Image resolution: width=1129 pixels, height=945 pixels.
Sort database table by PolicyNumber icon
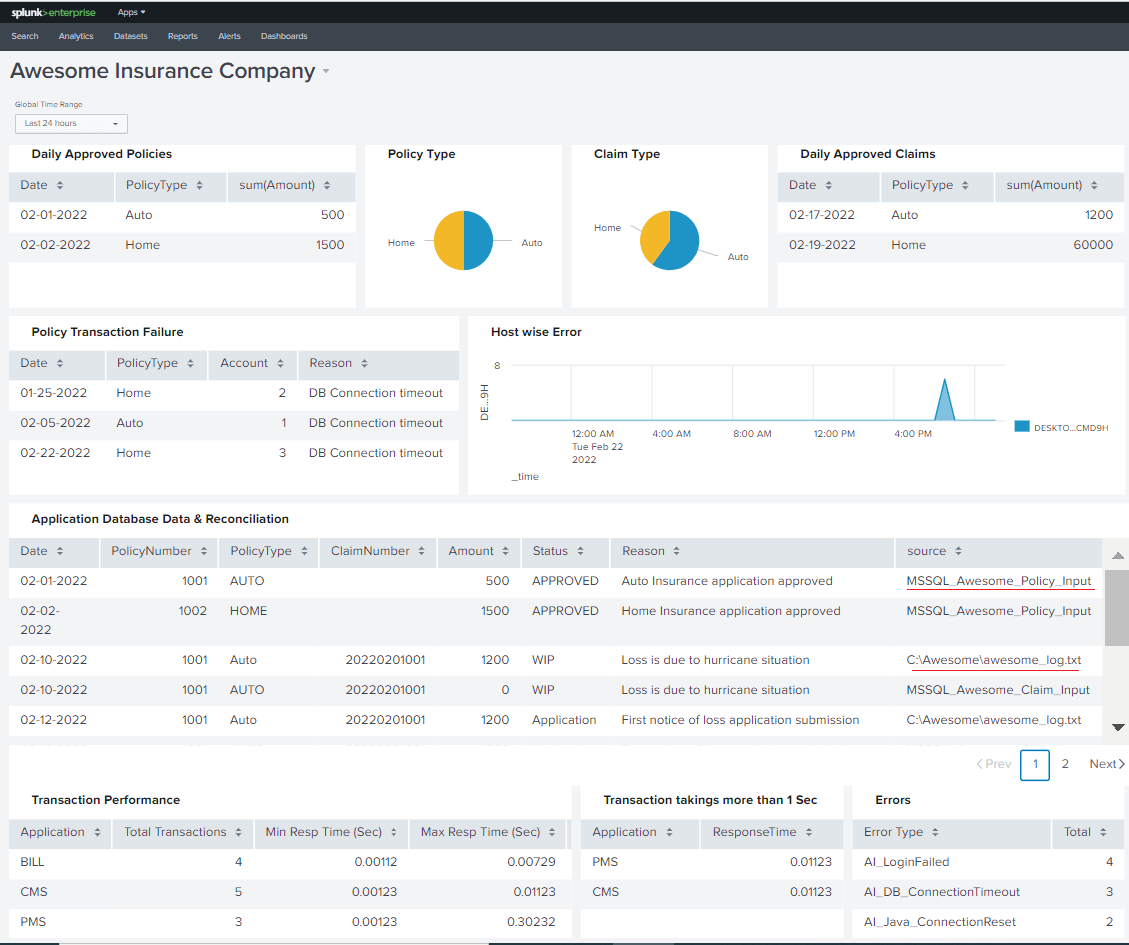pyautogui.click(x=204, y=552)
